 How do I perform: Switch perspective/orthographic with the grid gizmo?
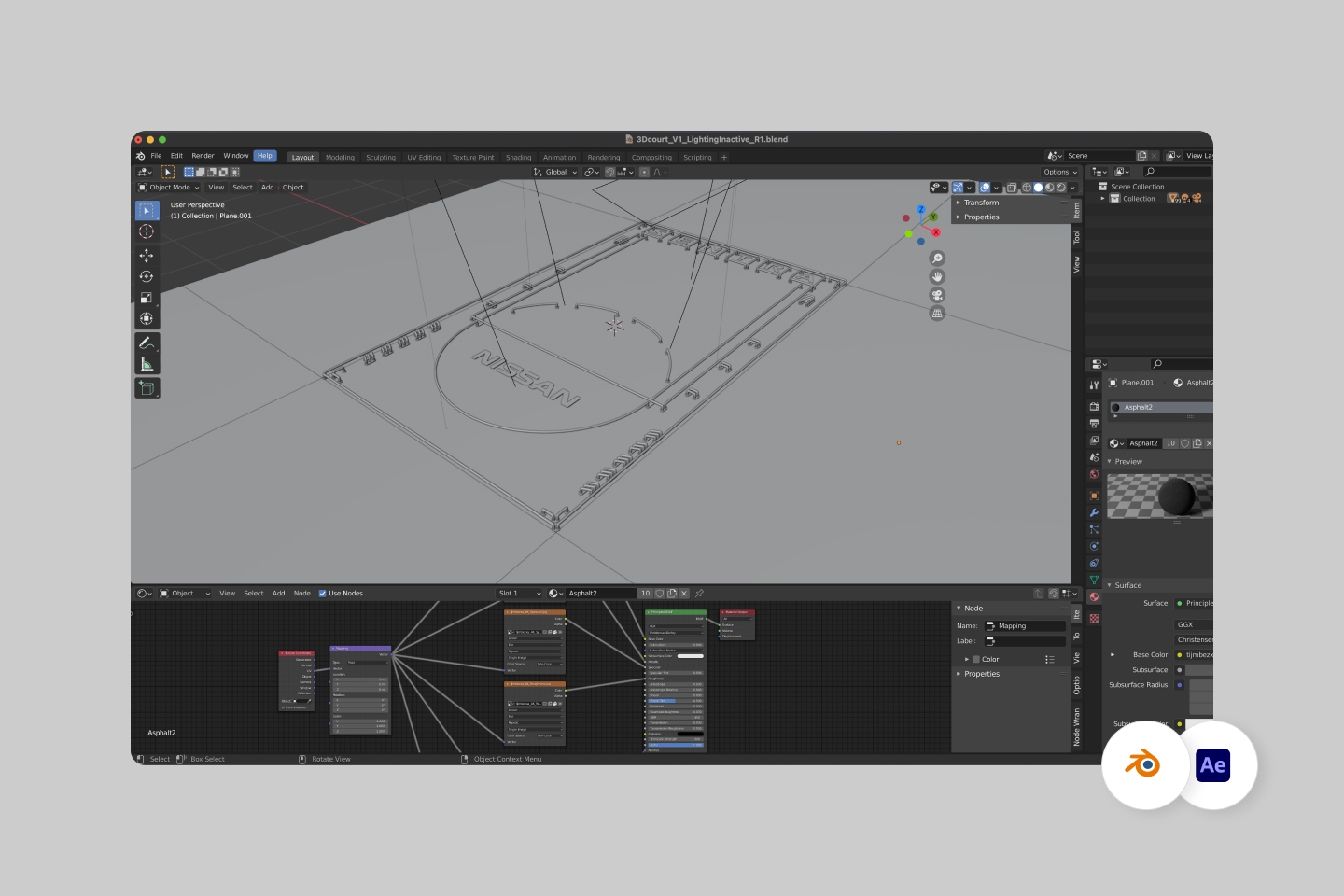click(x=937, y=313)
